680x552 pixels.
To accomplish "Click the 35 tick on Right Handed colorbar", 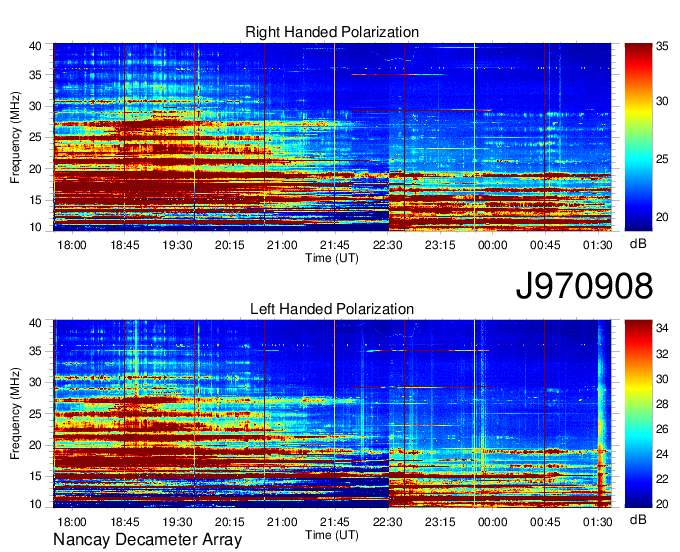I will coord(662,46).
